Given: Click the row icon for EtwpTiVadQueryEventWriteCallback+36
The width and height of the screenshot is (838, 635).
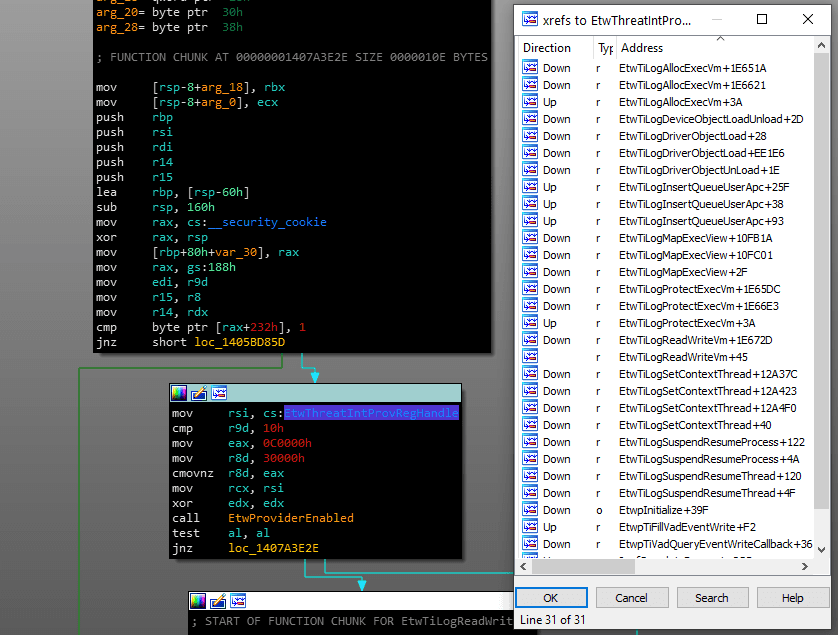Looking at the screenshot, I should click(530, 544).
